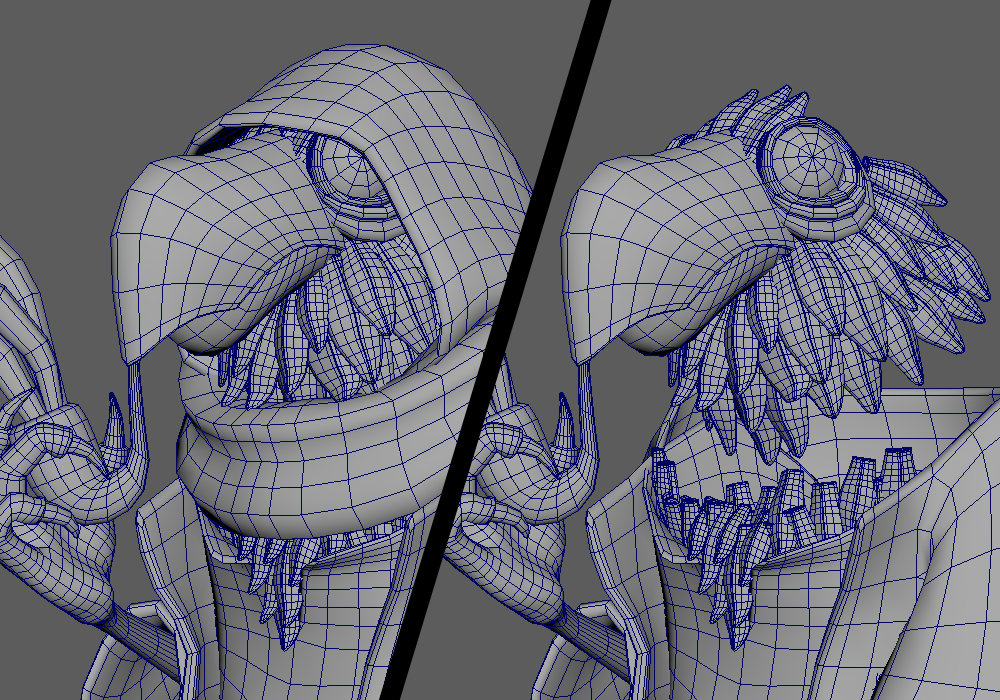Select the right model's round goggle eye

(x=808, y=160)
